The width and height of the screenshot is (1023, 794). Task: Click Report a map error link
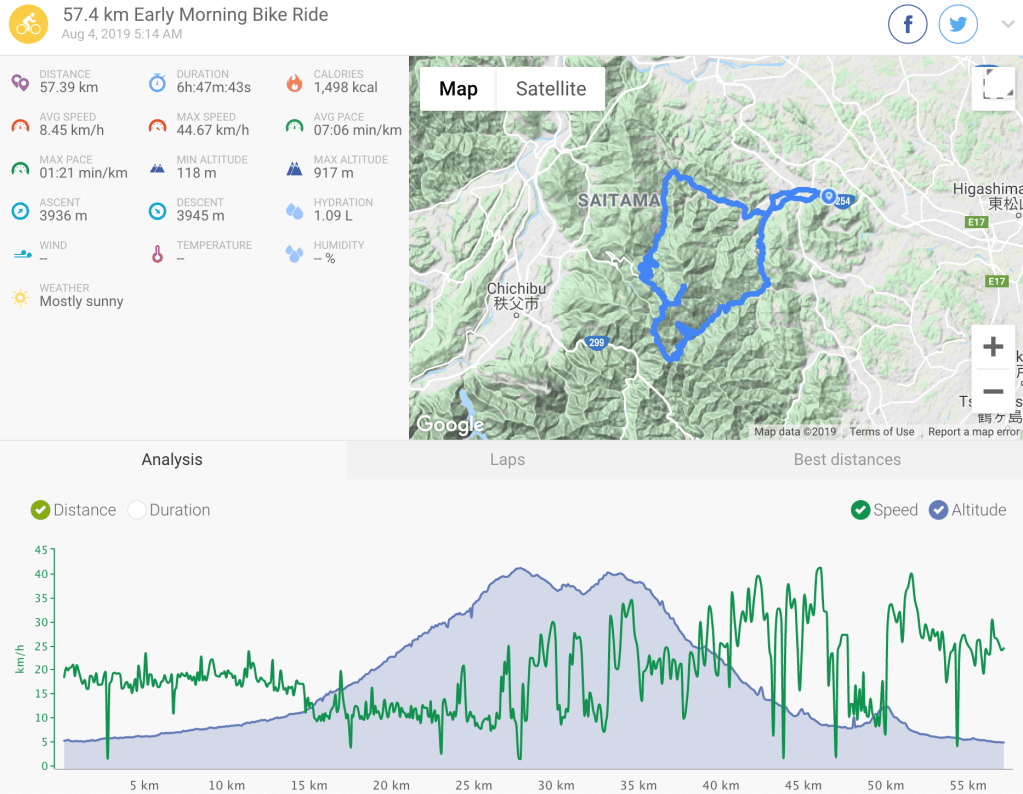[973, 432]
